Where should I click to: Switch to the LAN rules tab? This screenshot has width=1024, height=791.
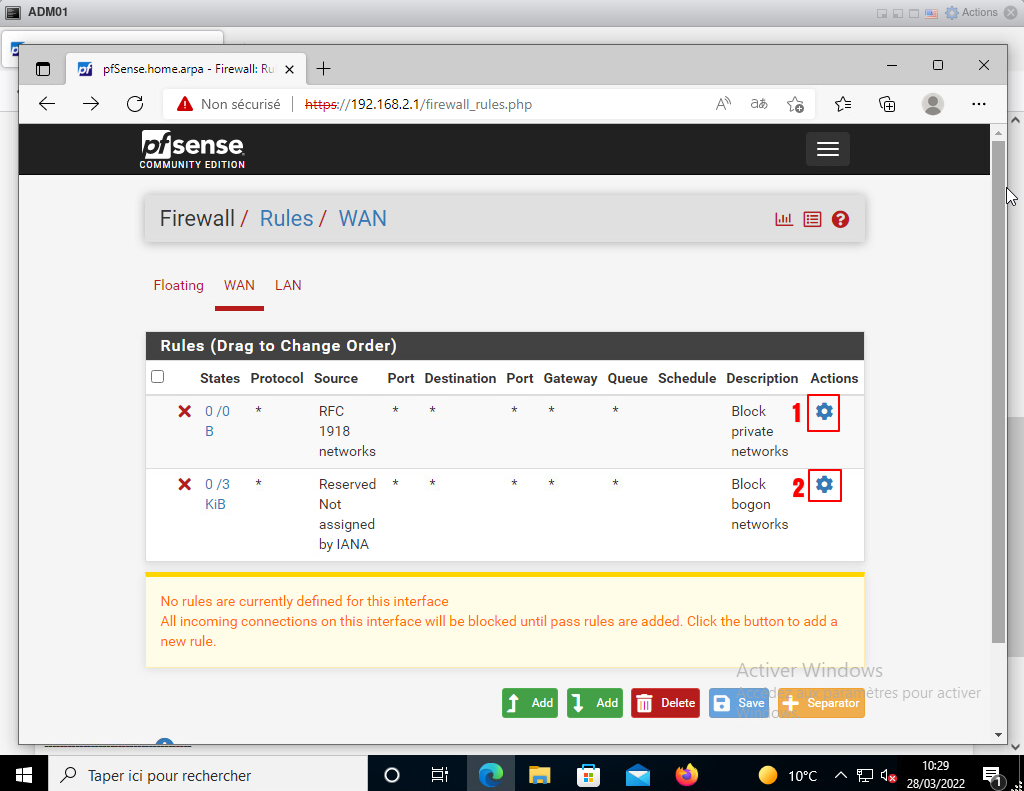(288, 285)
